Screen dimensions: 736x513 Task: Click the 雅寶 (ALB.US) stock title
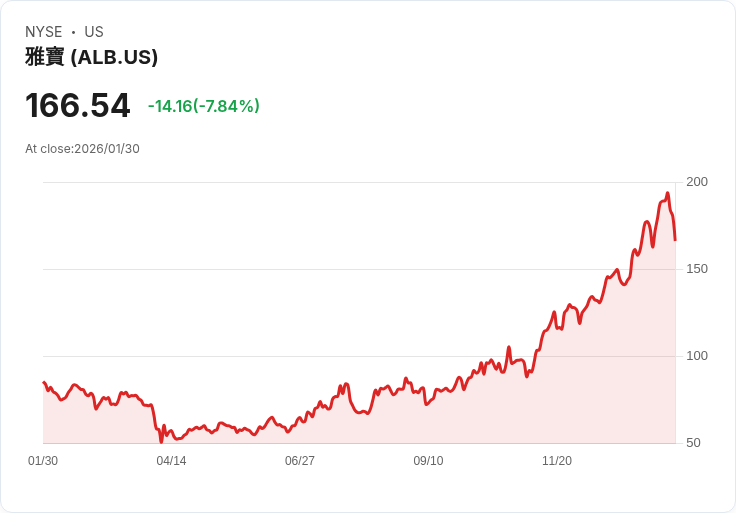coord(91,58)
